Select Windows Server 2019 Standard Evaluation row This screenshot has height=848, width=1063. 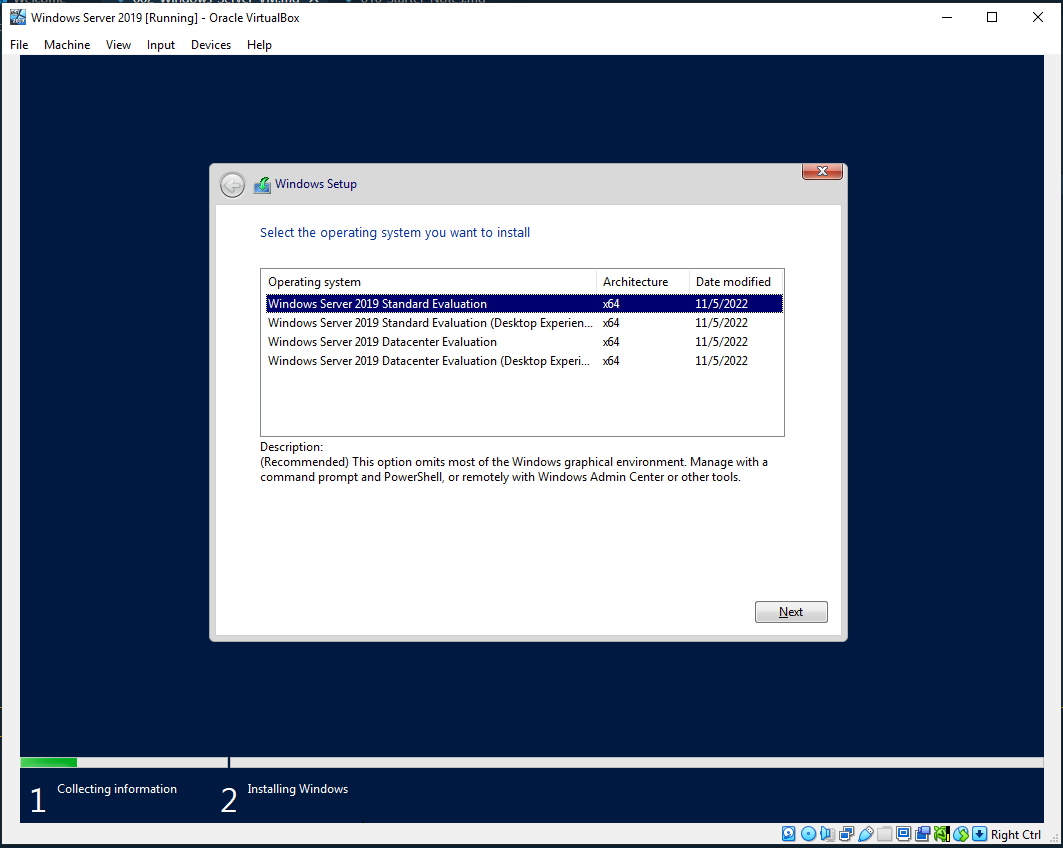[x=524, y=304]
